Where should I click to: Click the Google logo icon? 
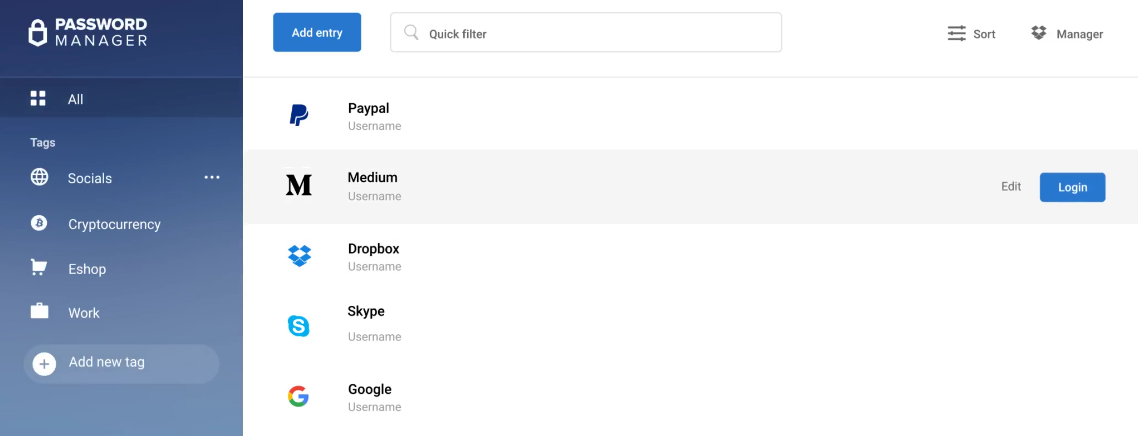pos(298,397)
